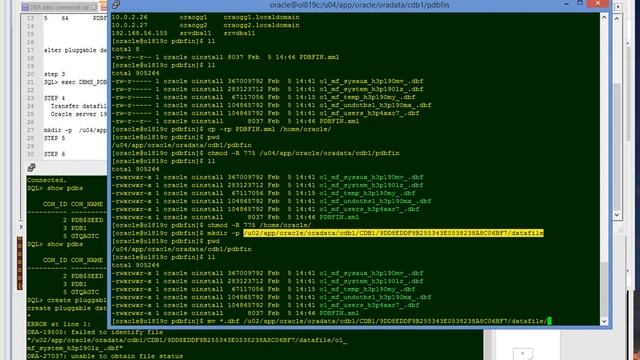Click the terminal title oracle@ol819c:/u04/app/oracle/oradata/cdb1/pdbfin
This screenshot has width=640, height=360.
coord(359,5)
